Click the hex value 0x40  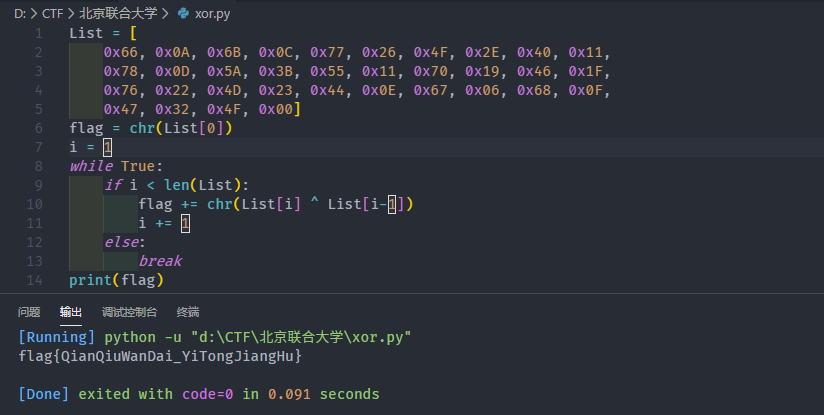pos(534,53)
